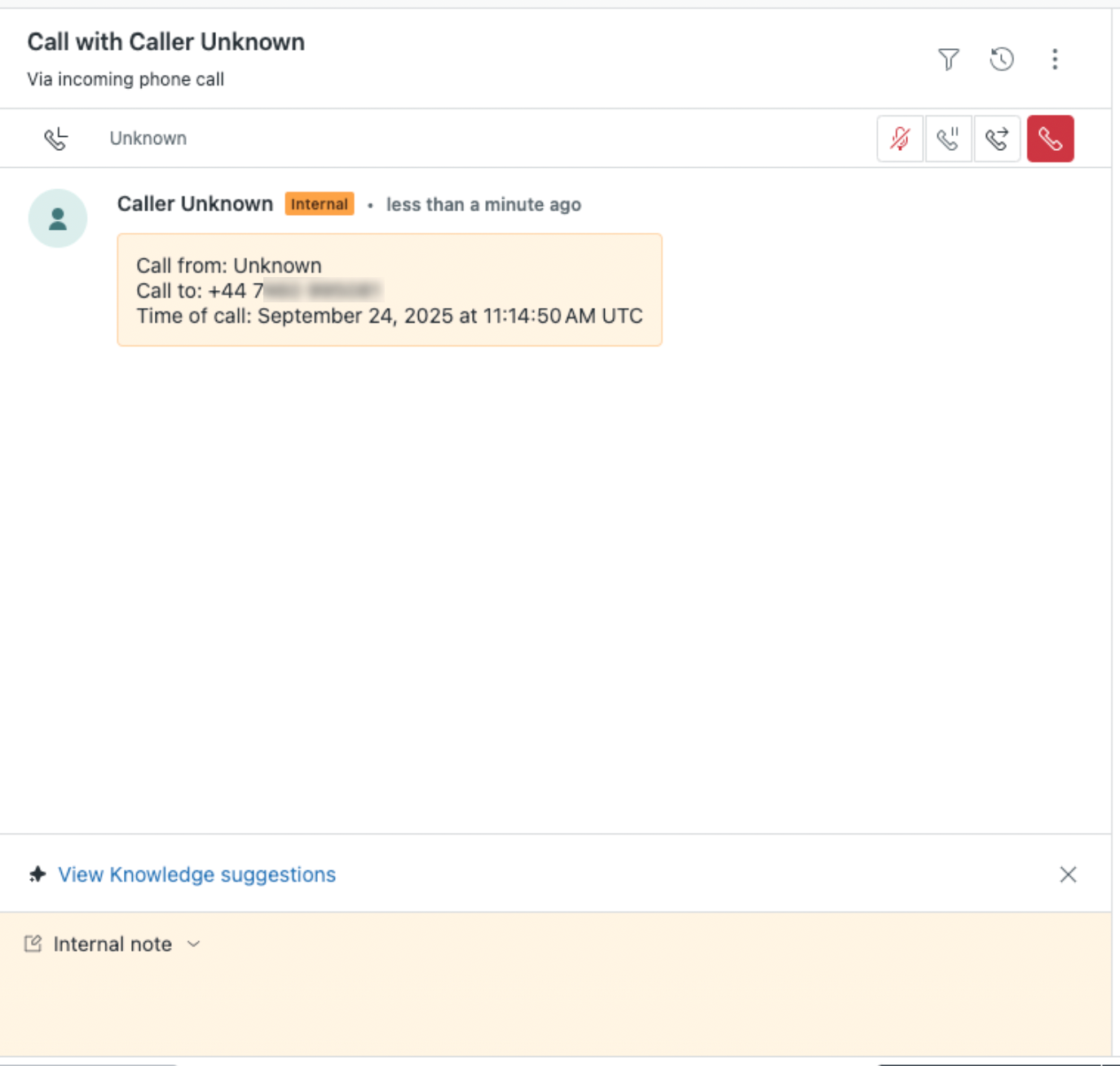Click the orange Internal badge
Image resolution: width=1120 pixels, height=1066 pixels.
319,204
